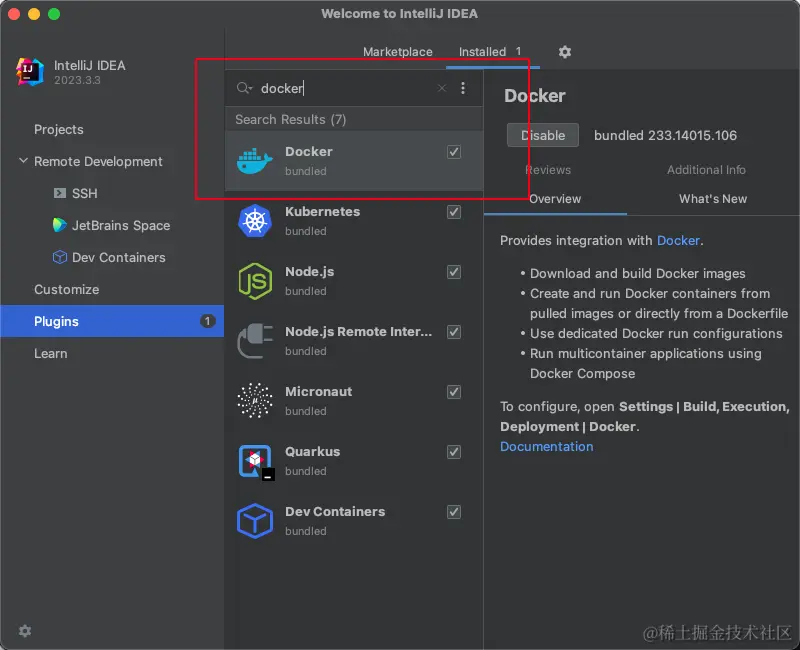
Task: Click the Micronaut plugin icon
Action: (254, 401)
